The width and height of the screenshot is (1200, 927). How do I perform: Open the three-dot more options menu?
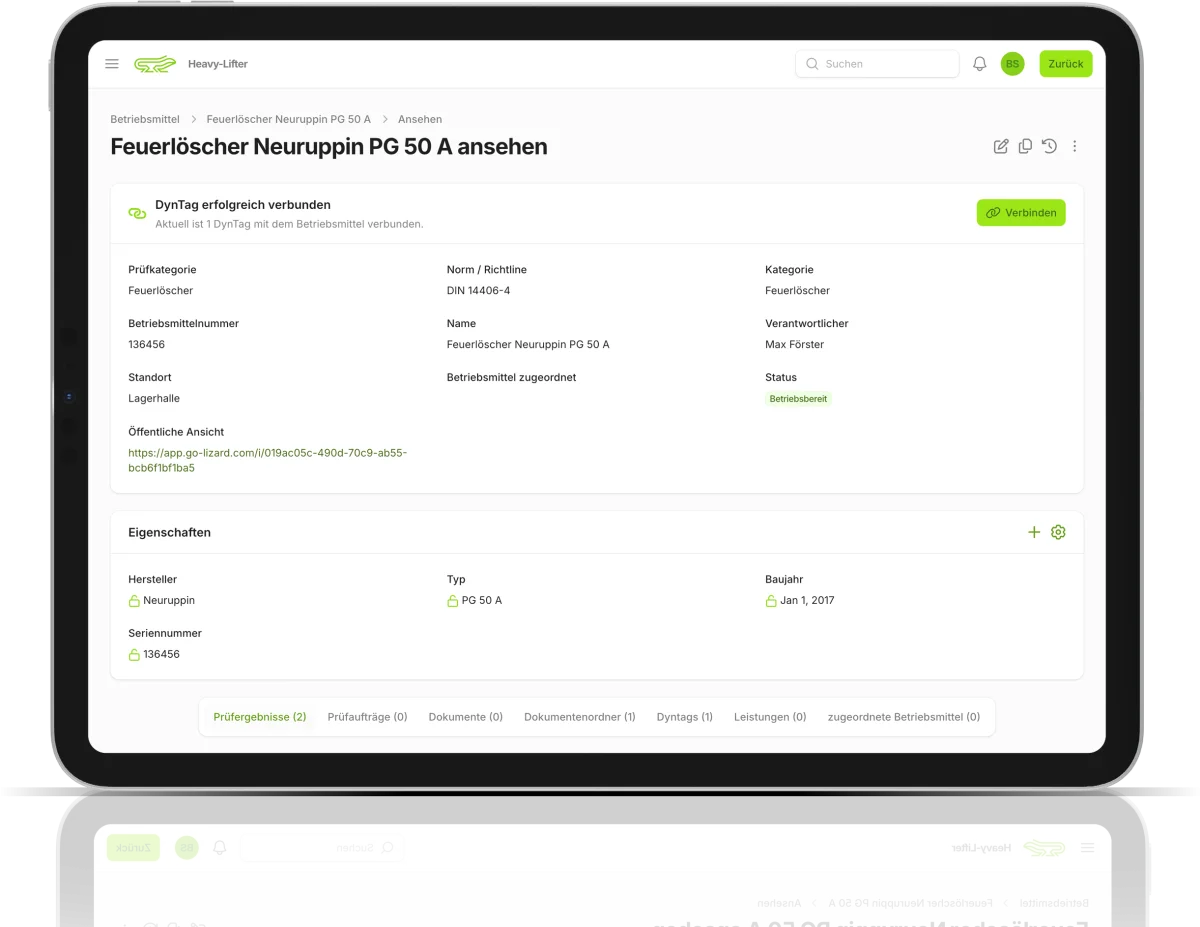1075,146
